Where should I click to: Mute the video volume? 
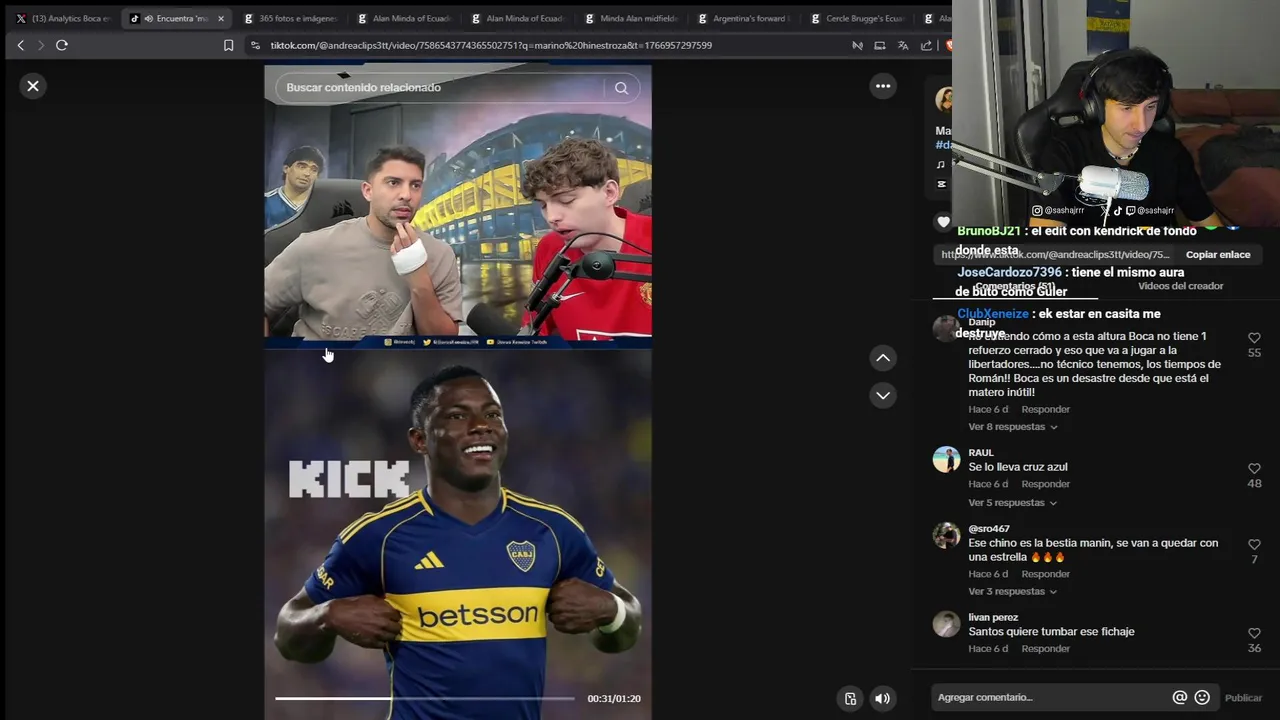tap(882, 699)
